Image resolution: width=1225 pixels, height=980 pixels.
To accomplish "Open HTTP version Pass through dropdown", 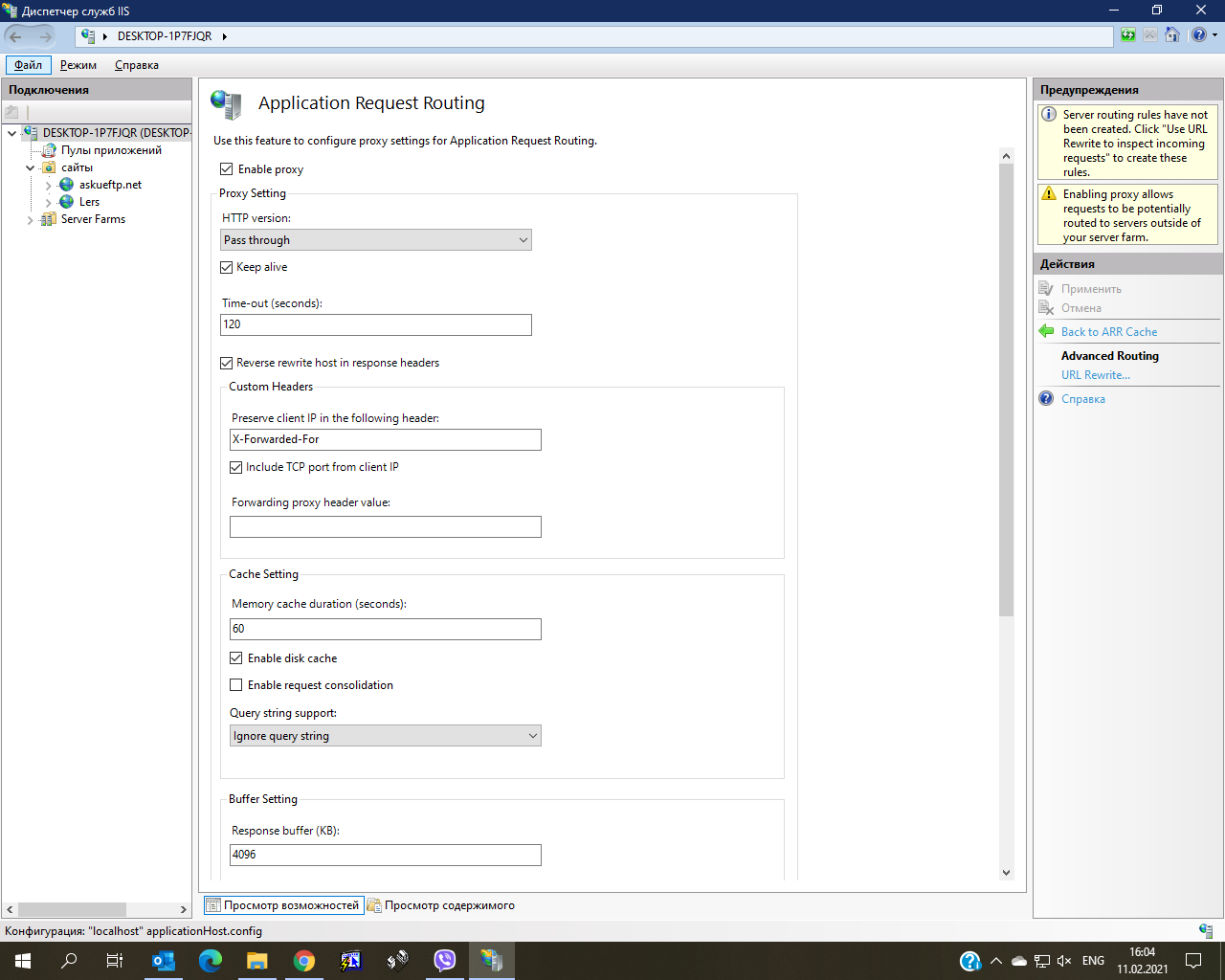I will (x=376, y=240).
